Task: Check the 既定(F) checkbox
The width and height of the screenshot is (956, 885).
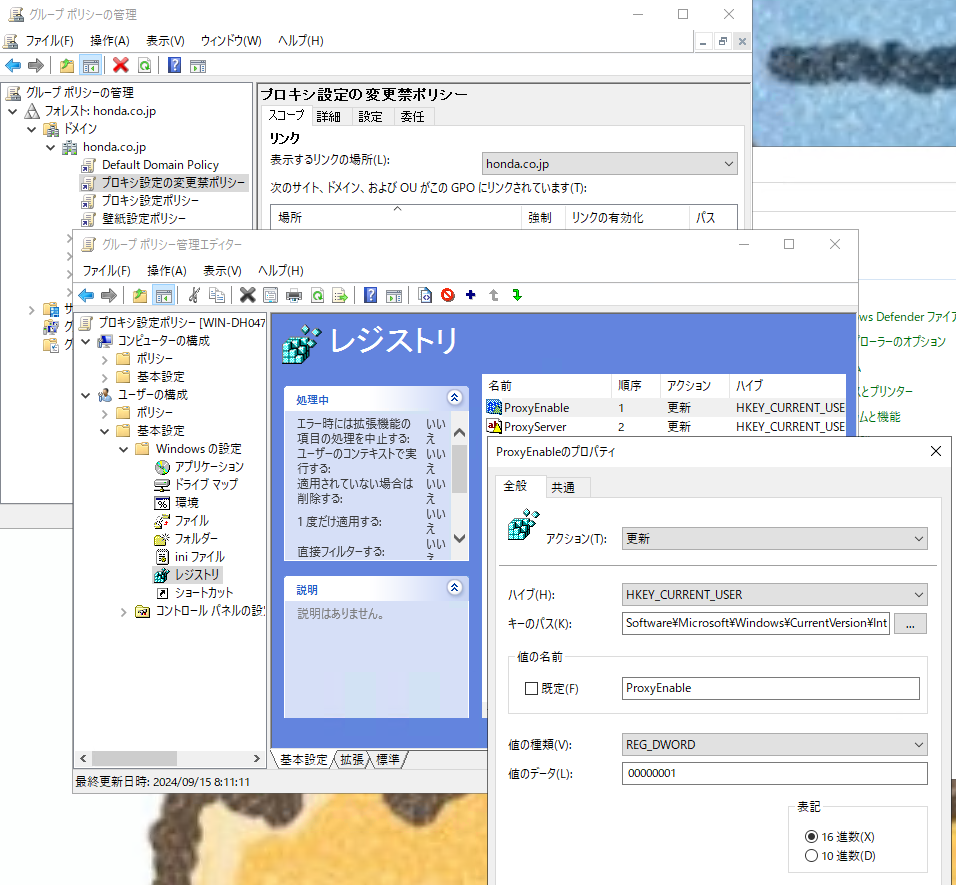Action: pyautogui.click(x=531, y=688)
